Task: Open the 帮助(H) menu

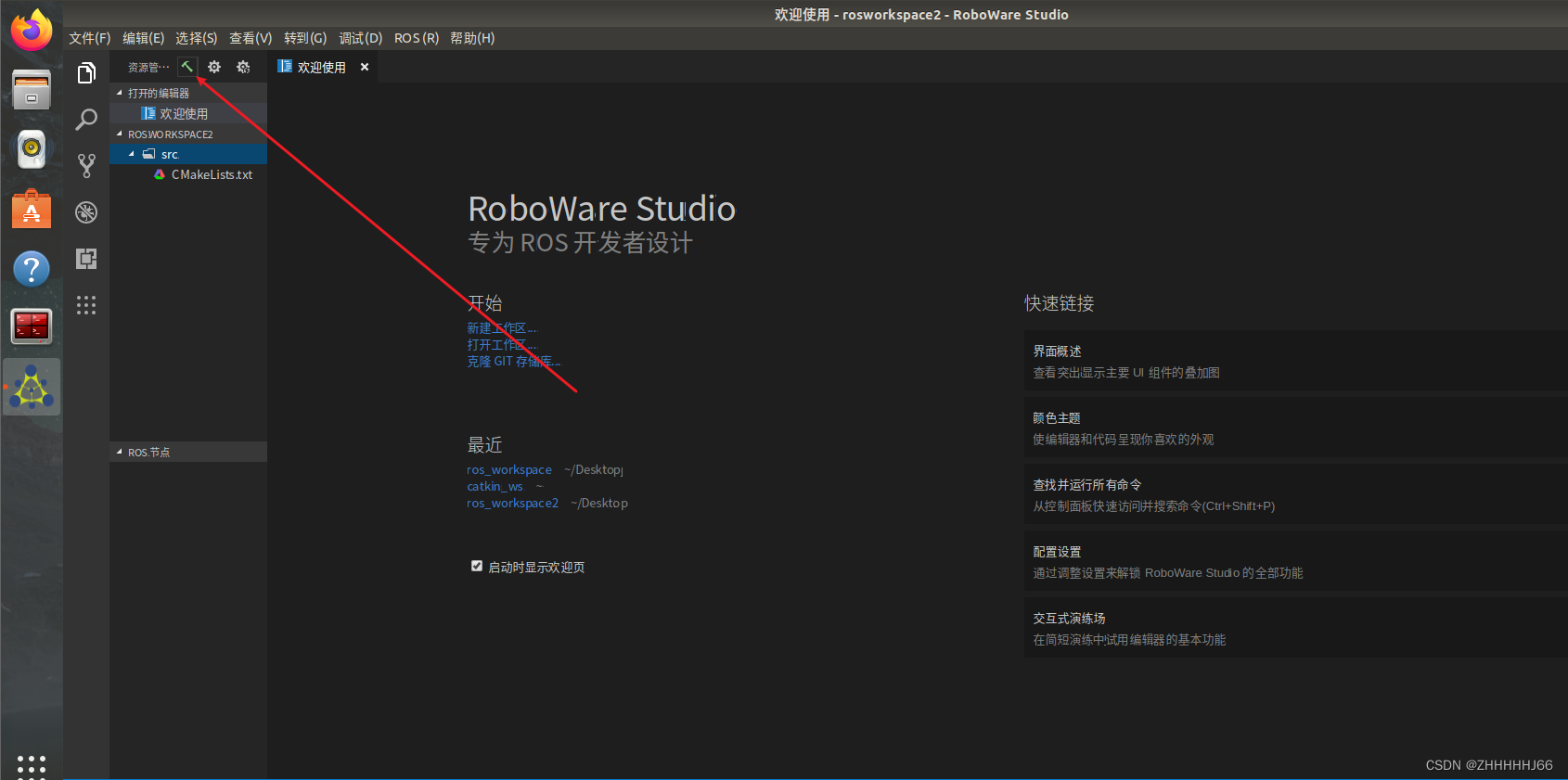Action: pos(472,38)
